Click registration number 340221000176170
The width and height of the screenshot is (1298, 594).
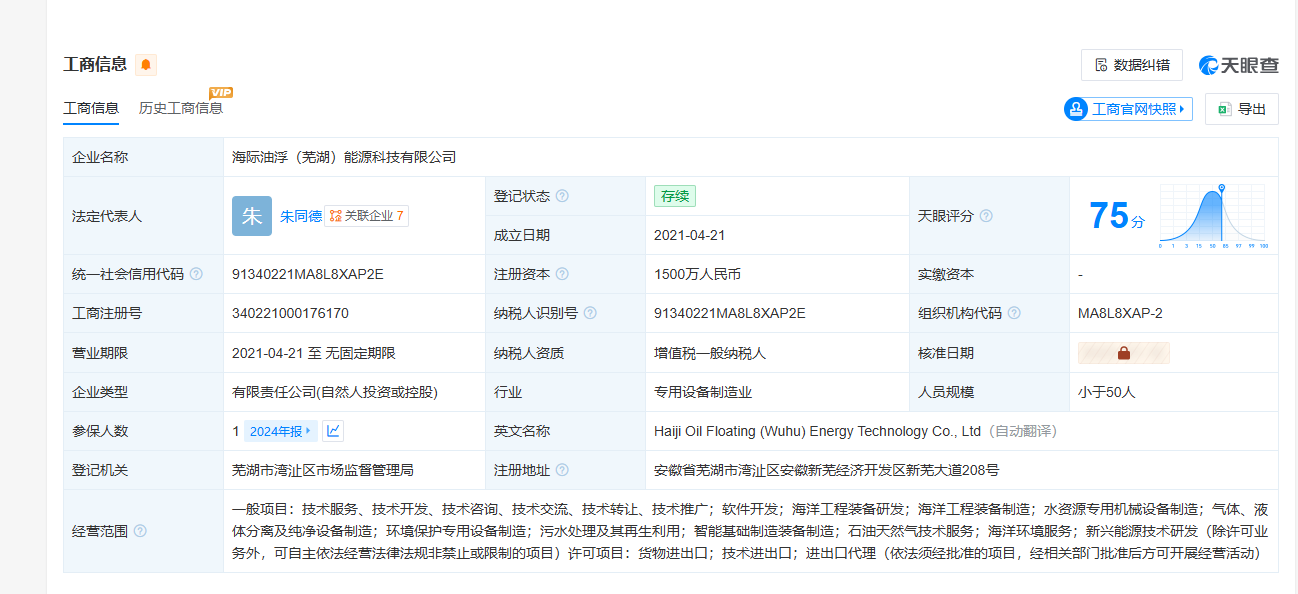pos(290,313)
